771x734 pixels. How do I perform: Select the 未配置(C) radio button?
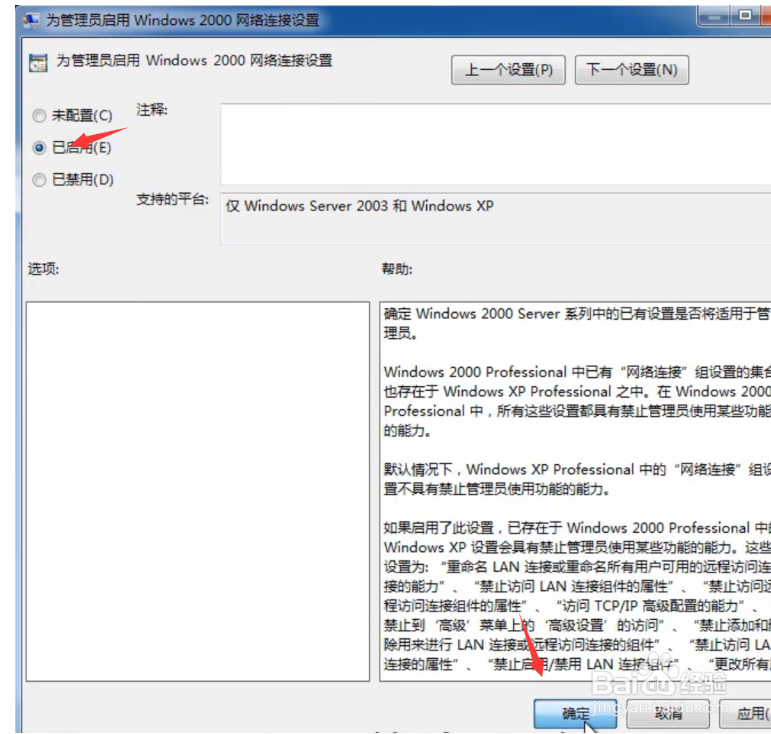tap(39, 116)
